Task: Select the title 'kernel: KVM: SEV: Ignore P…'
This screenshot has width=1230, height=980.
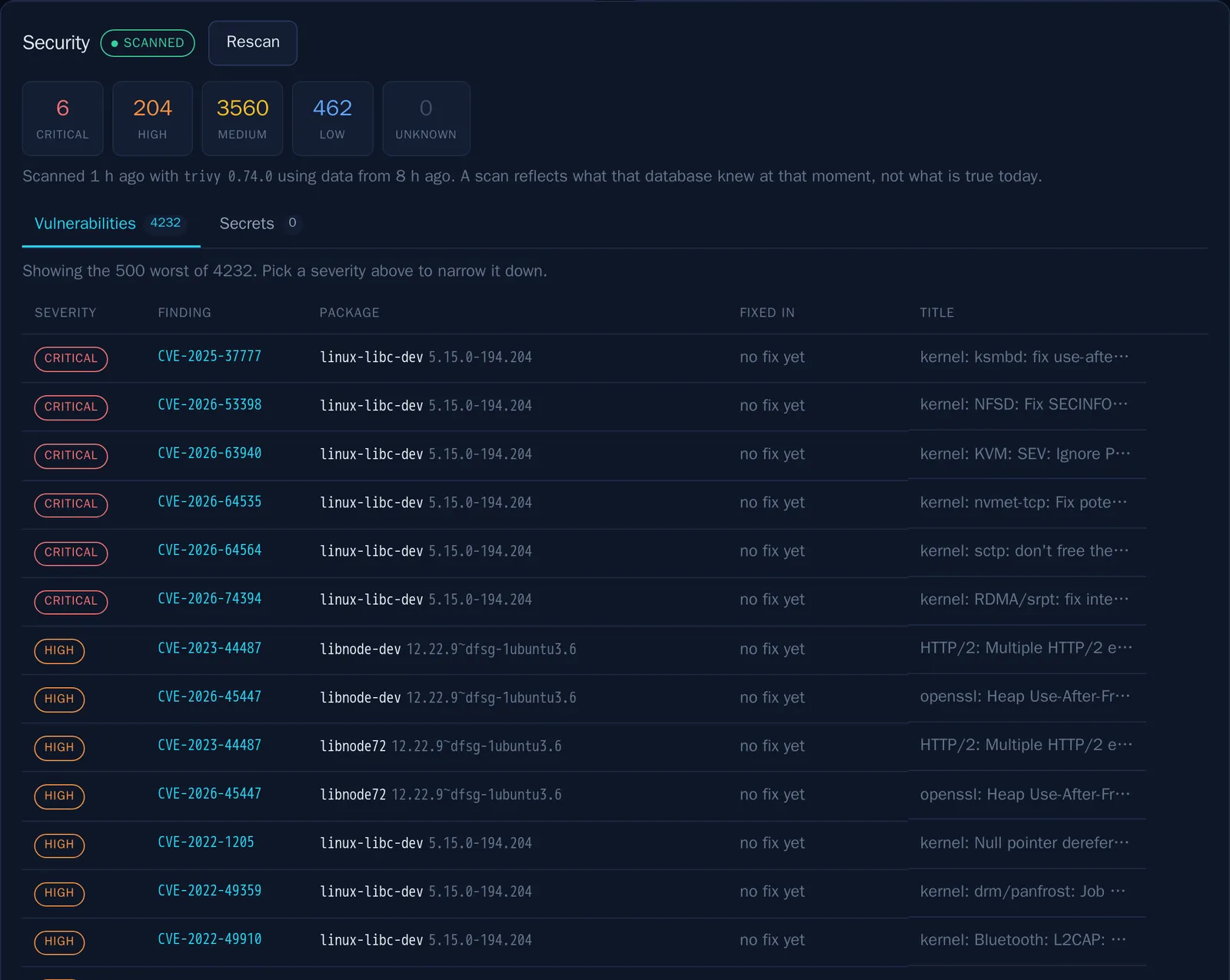Action: [1025, 453]
